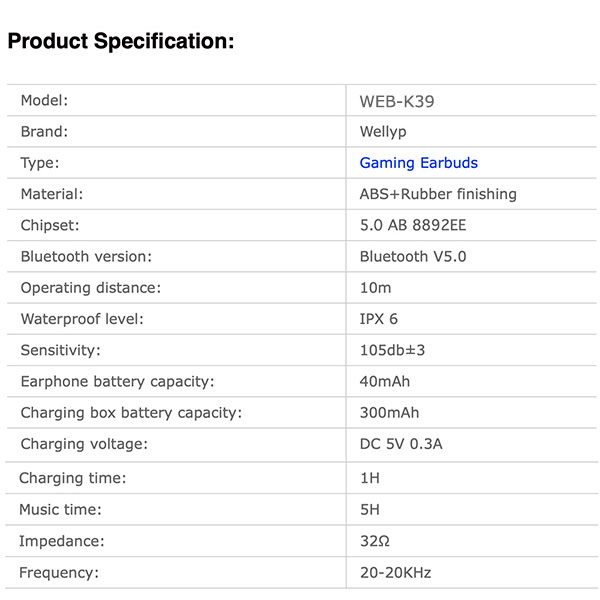Viewport: 600px width, 600px height.
Task: Select the 40mAh earphone battery value
Action: coord(385,382)
